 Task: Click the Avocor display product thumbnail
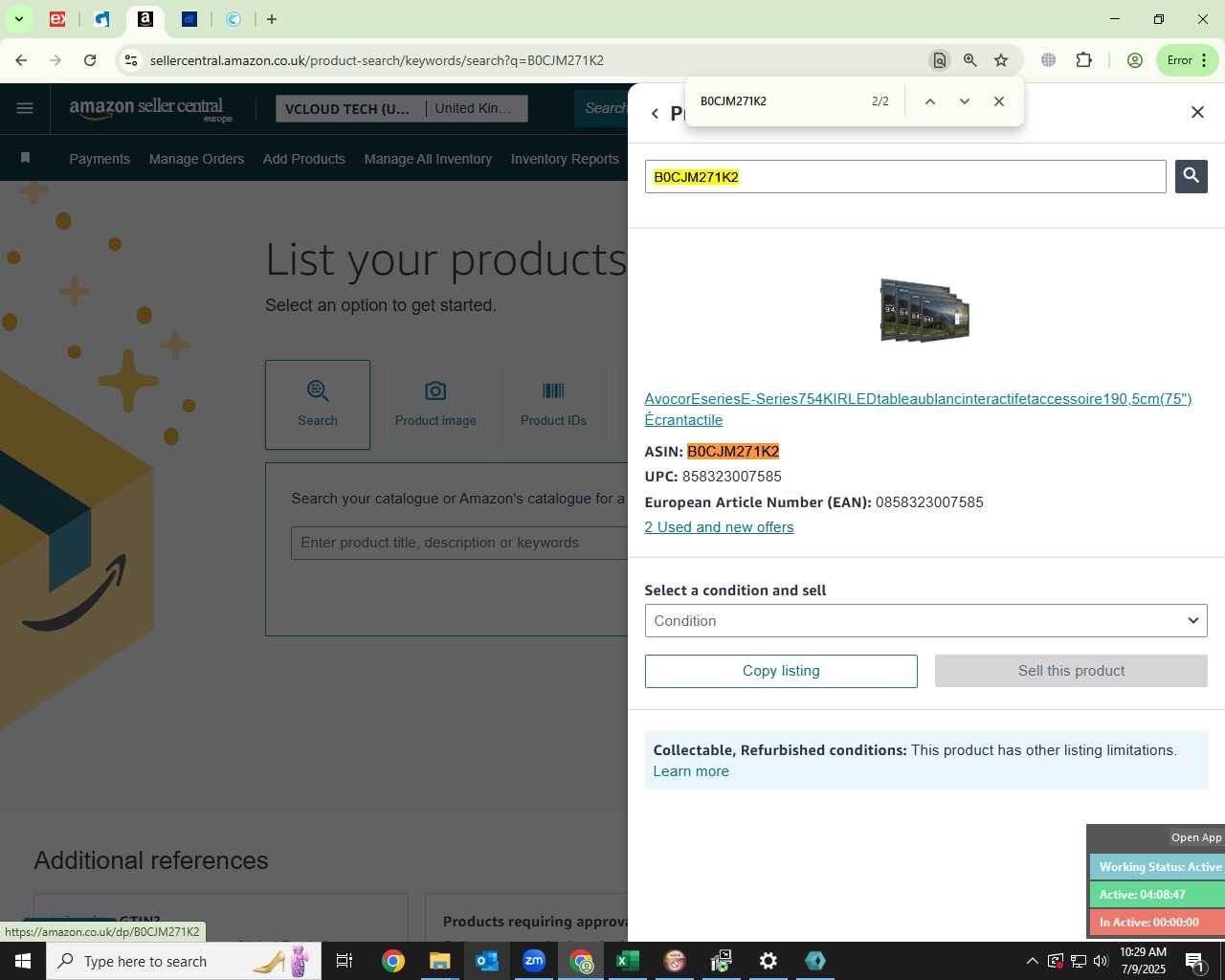924,310
